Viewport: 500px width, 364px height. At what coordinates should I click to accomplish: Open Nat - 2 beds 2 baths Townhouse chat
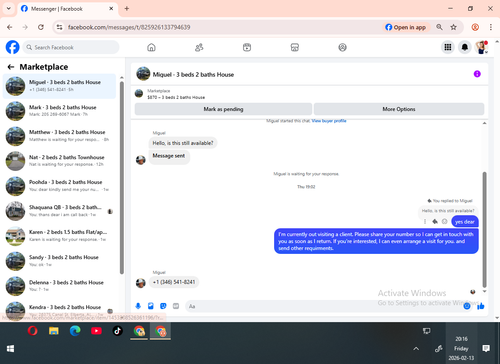point(59,161)
